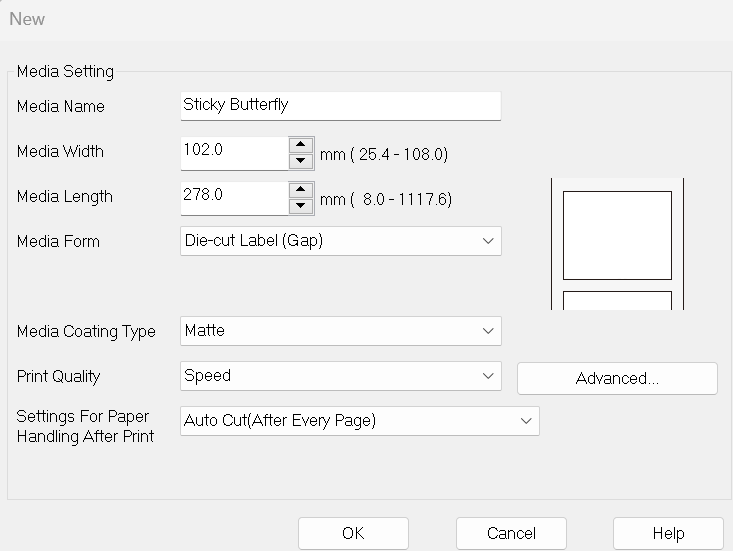Viewport: 733px width, 551px height.
Task: Click the Media Name field containing Sticky Butterfly
Action: (340, 105)
